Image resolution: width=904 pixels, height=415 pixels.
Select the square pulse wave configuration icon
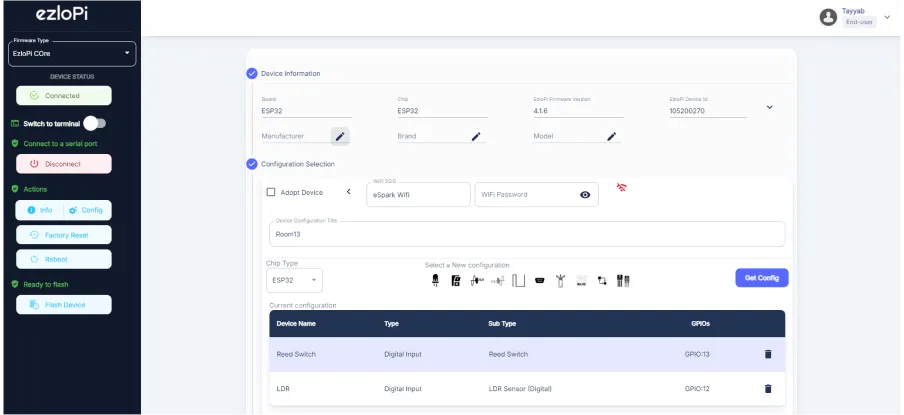point(518,281)
